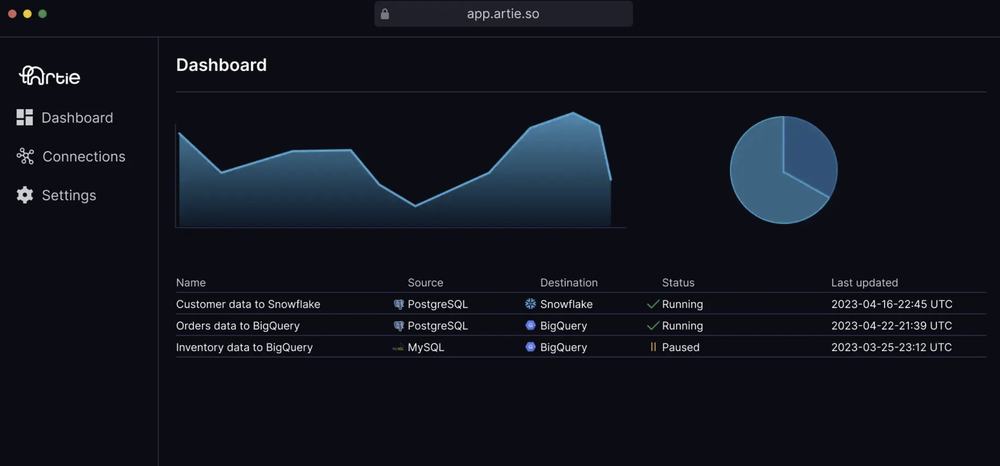1000x466 pixels.
Task: Click the green maximize window button
Action: click(x=43, y=13)
